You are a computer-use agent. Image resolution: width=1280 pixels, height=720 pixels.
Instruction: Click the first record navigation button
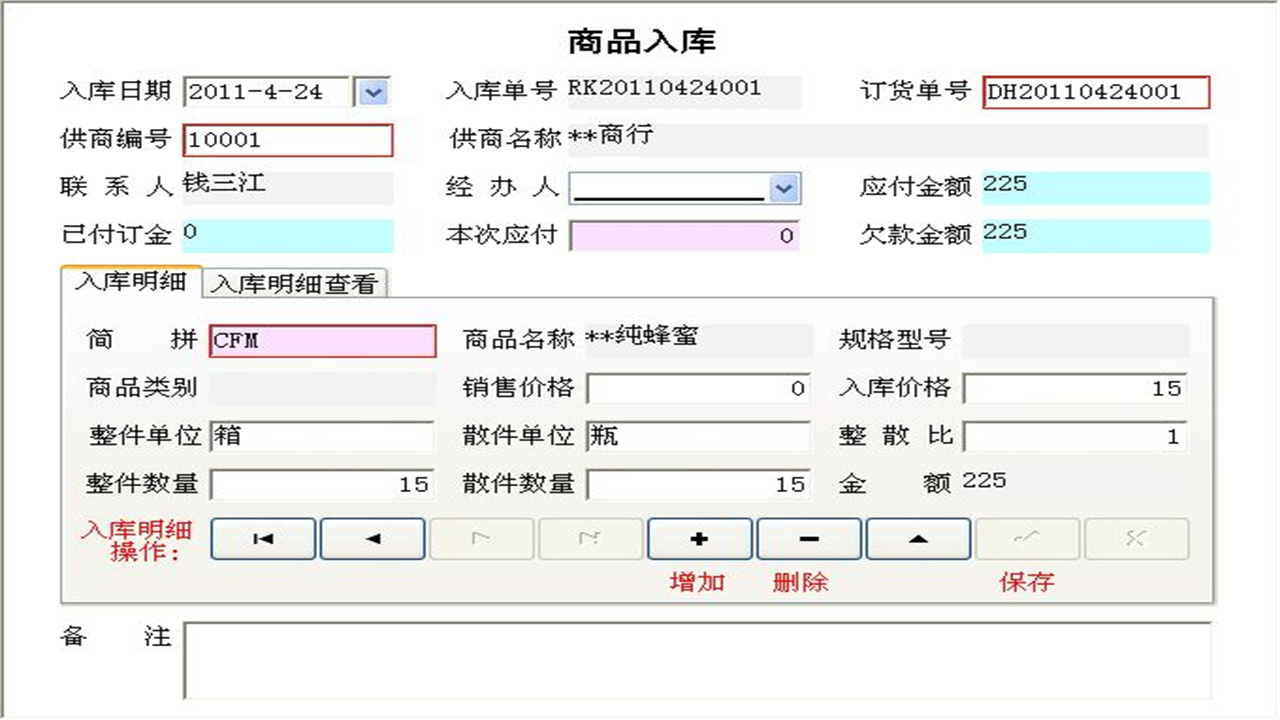[x=262, y=538]
